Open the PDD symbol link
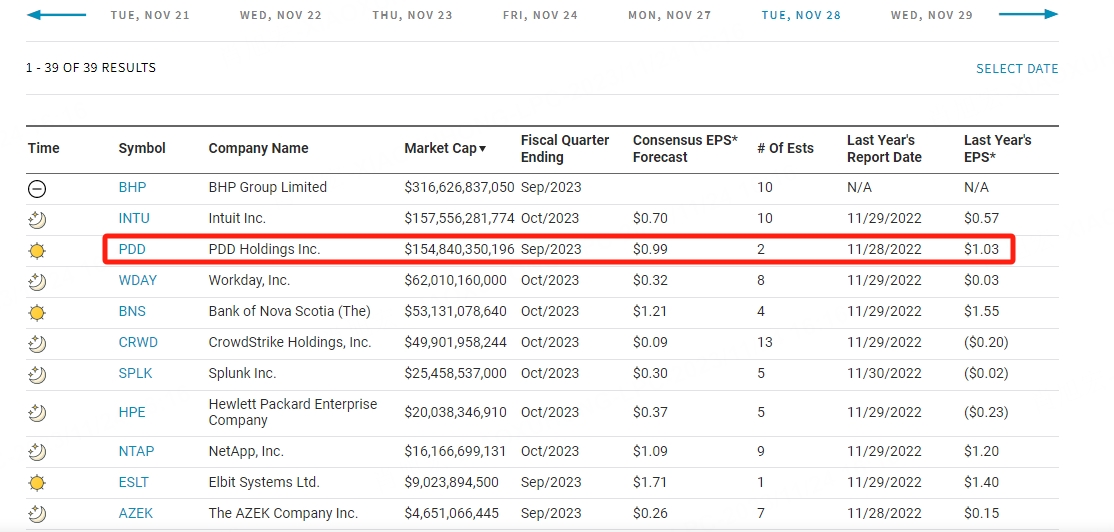The image size is (1114, 532). (132, 249)
